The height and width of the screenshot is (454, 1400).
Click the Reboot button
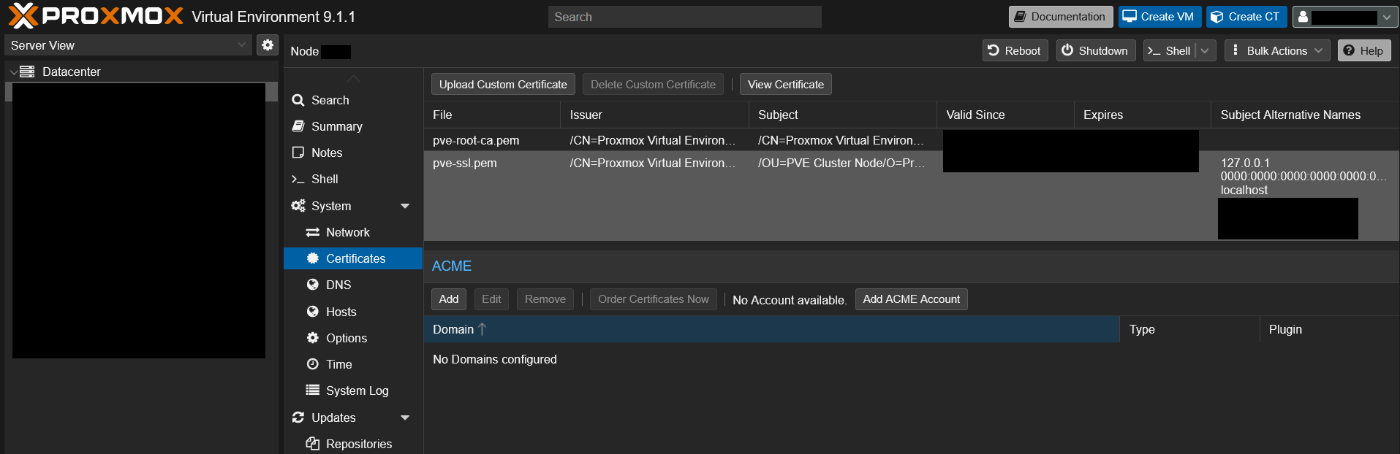coord(1015,51)
